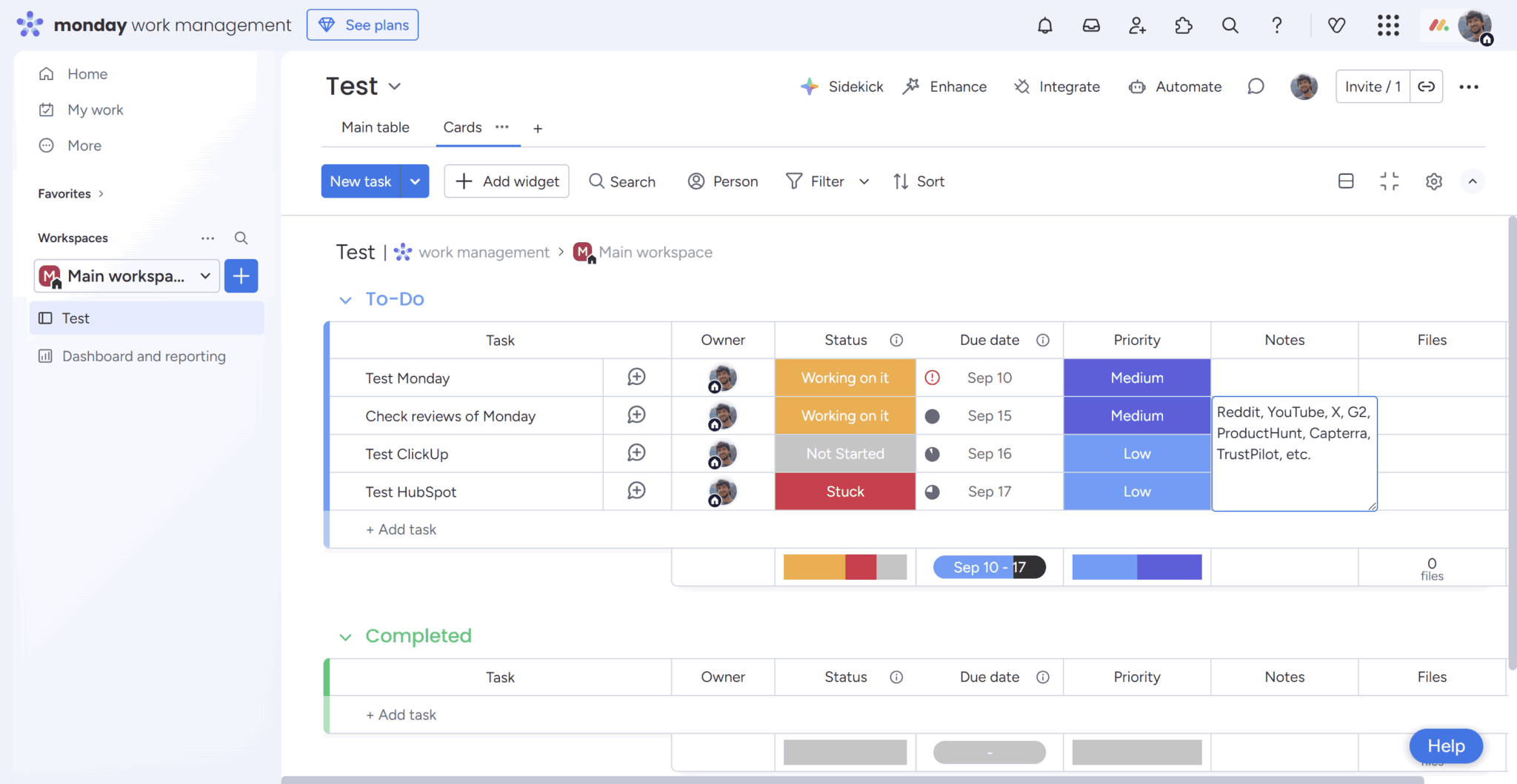Click the Stuck status cell for Test HubSpot

(x=845, y=492)
